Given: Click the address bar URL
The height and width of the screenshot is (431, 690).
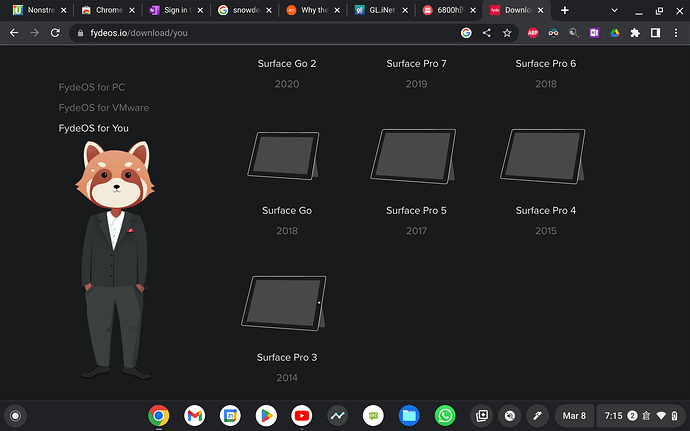Looking at the screenshot, I should click(139, 33).
